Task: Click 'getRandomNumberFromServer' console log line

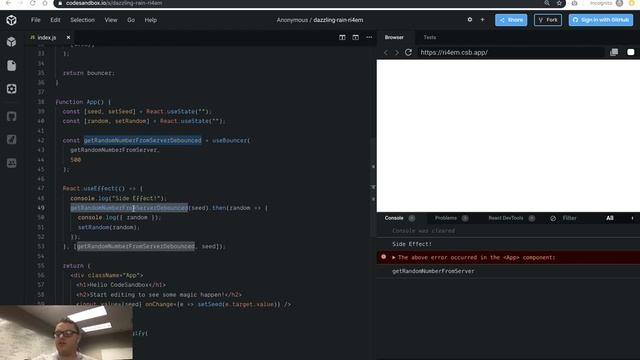Action: tap(433, 271)
